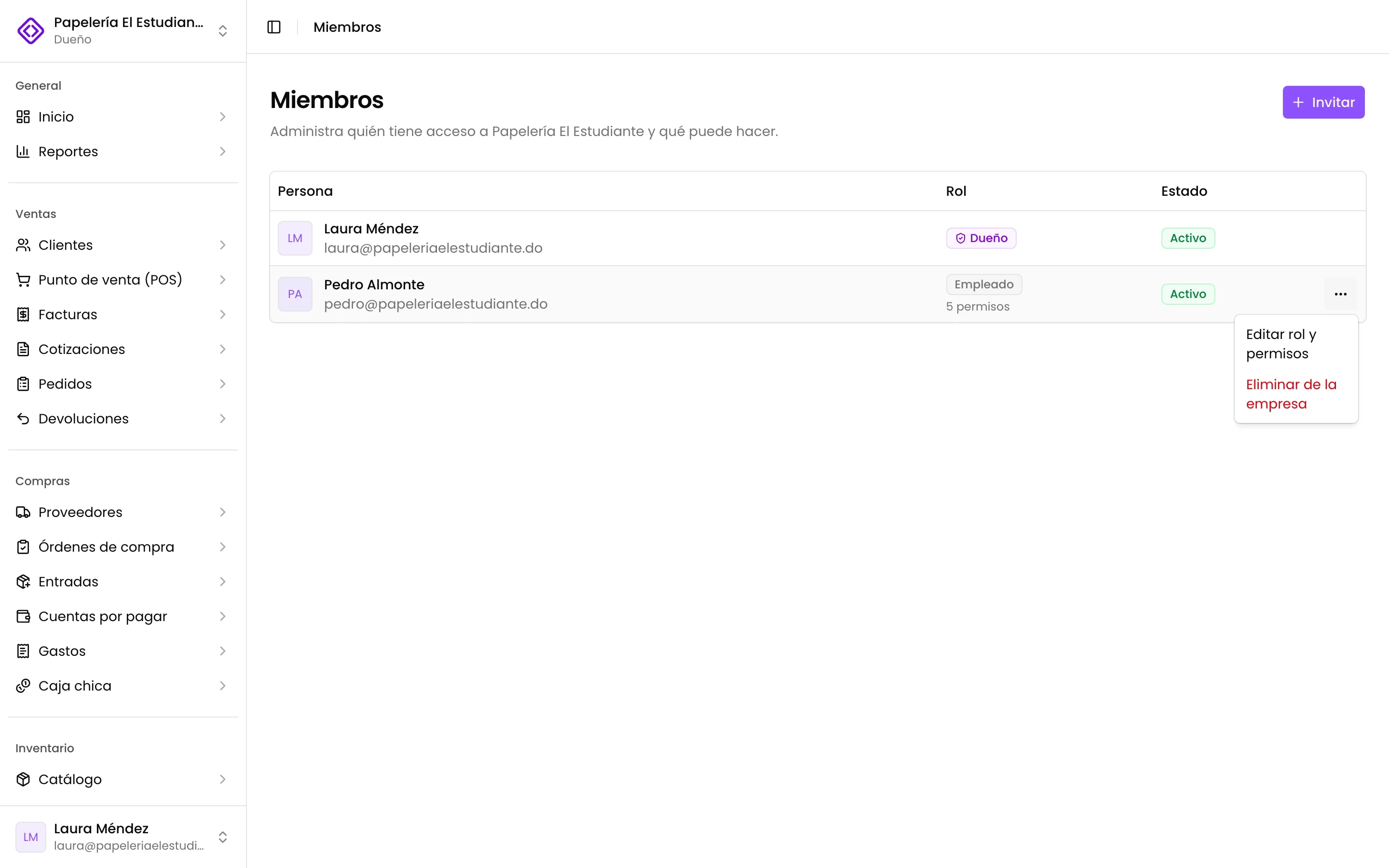1389x868 pixels.
Task: Click the Dueño role badge
Action: coord(981,238)
